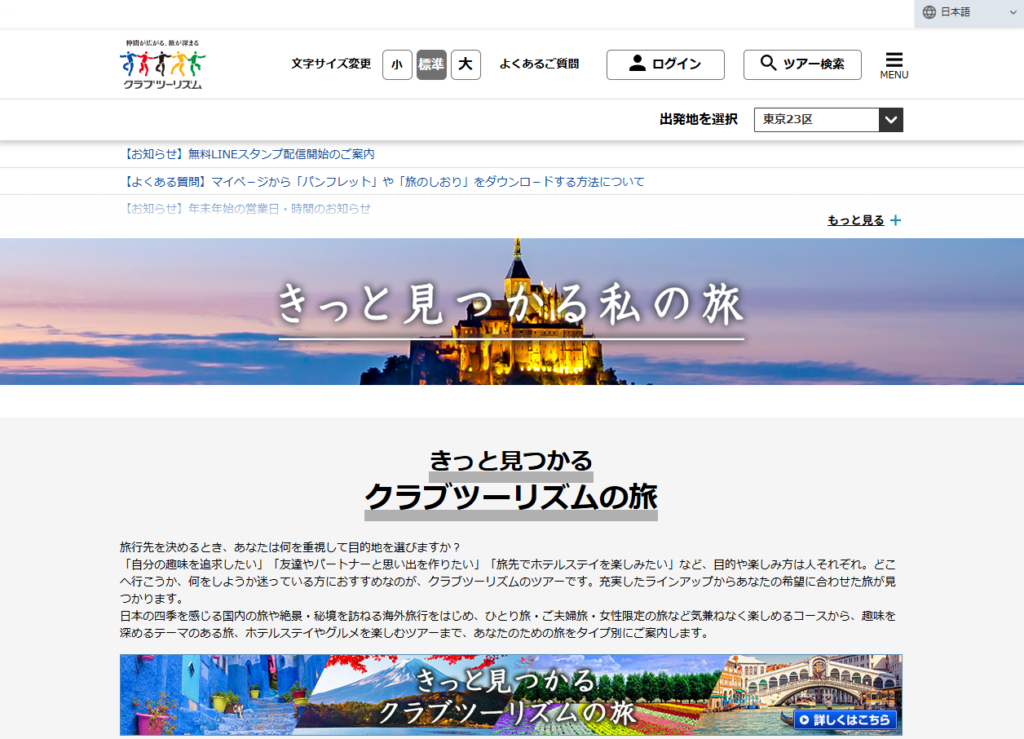This screenshot has height=739, width=1024.
Task: Set text size to 小
Action: (x=397, y=65)
